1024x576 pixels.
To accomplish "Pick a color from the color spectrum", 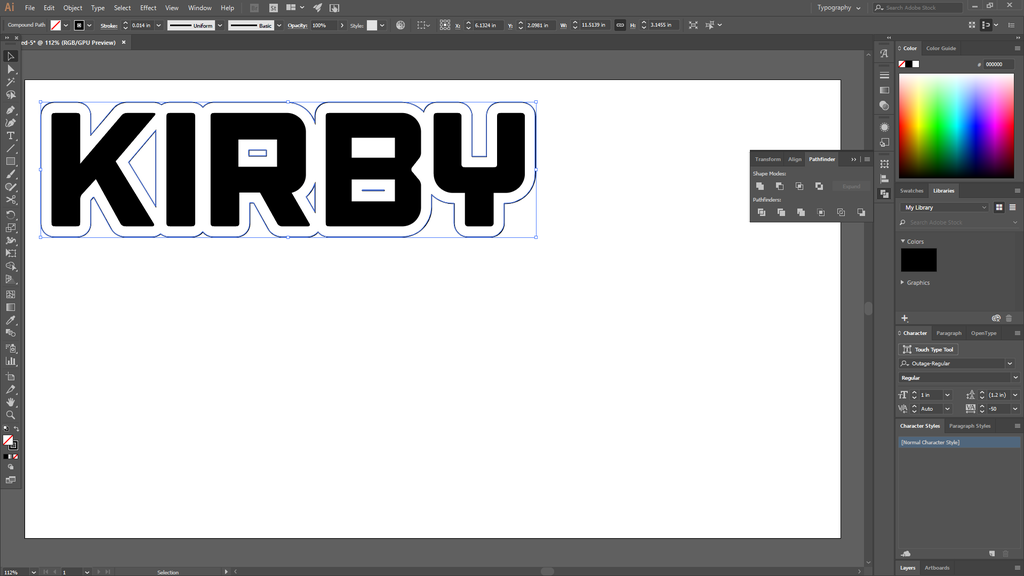I will coord(955,125).
